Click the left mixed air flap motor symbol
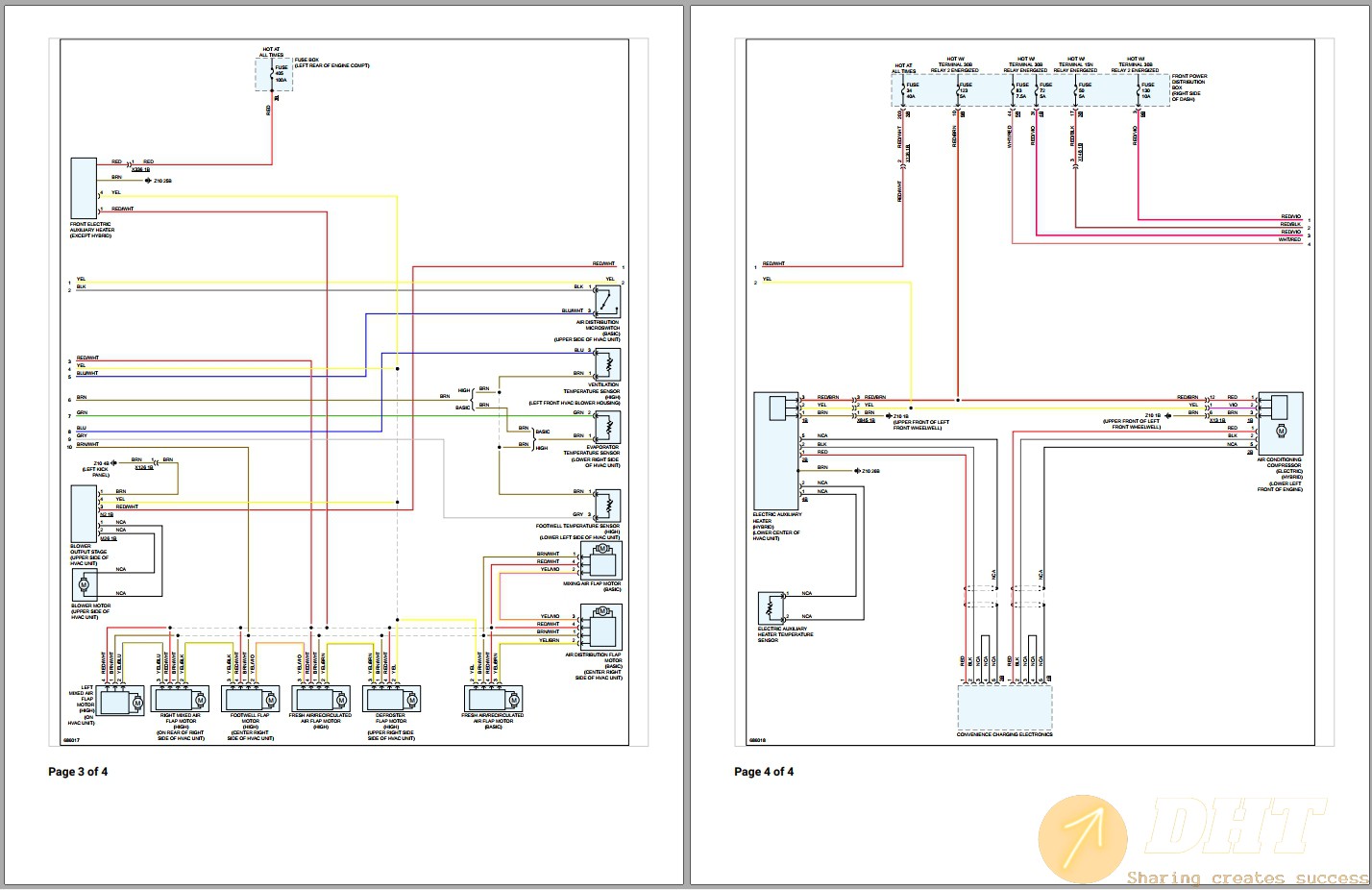This screenshot has height=890, width=1372. (x=122, y=703)
